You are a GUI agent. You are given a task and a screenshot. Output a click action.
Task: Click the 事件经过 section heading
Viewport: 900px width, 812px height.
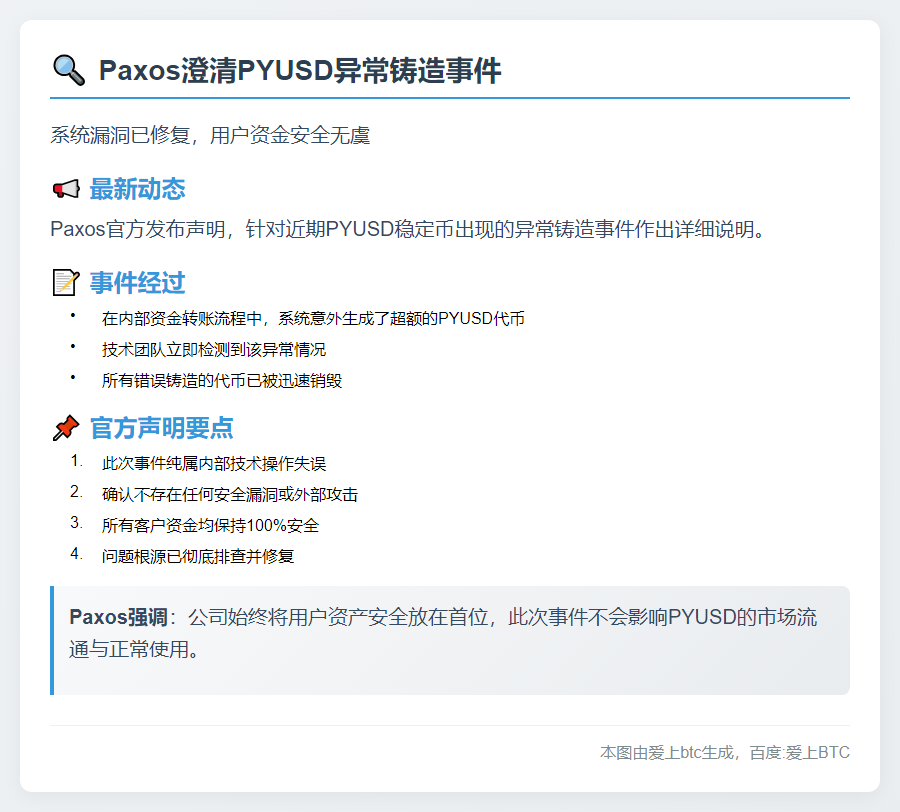point(137,283)
